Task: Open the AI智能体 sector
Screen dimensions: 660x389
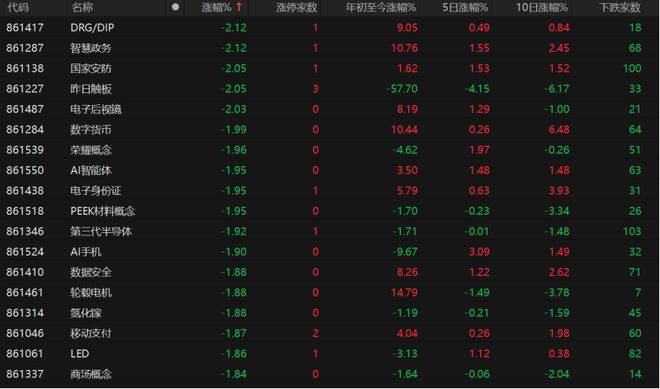Action: [91, 170]
